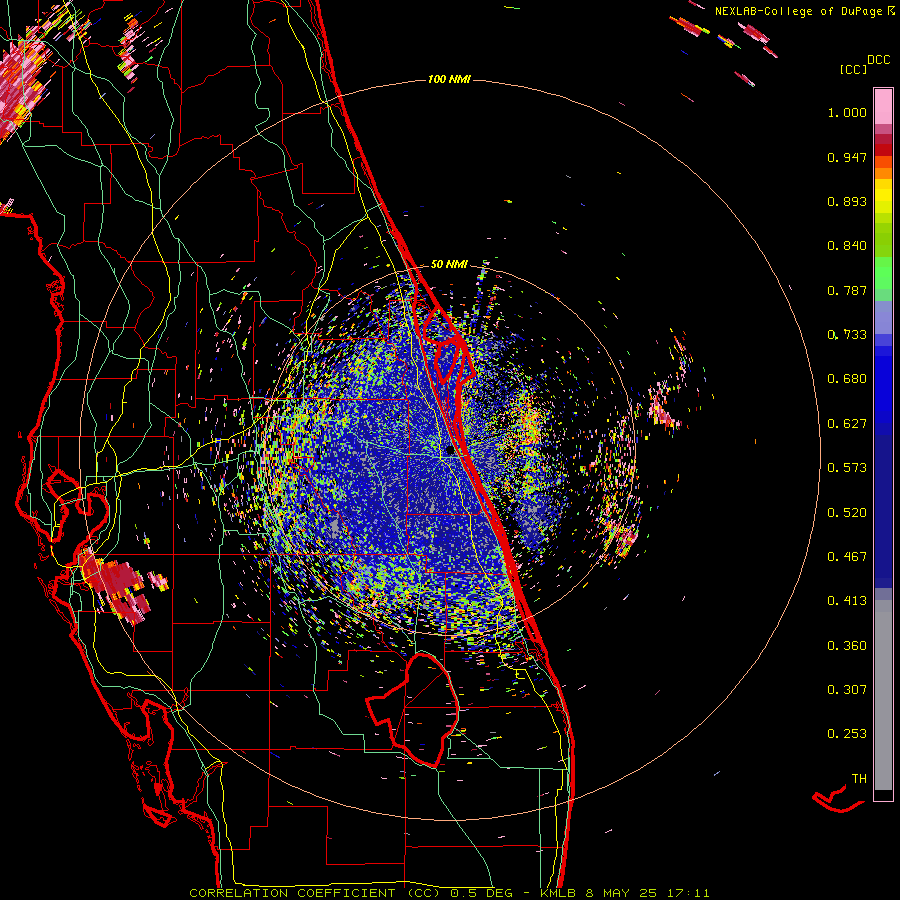Click the 0.413 scale value

coord(847,601)
